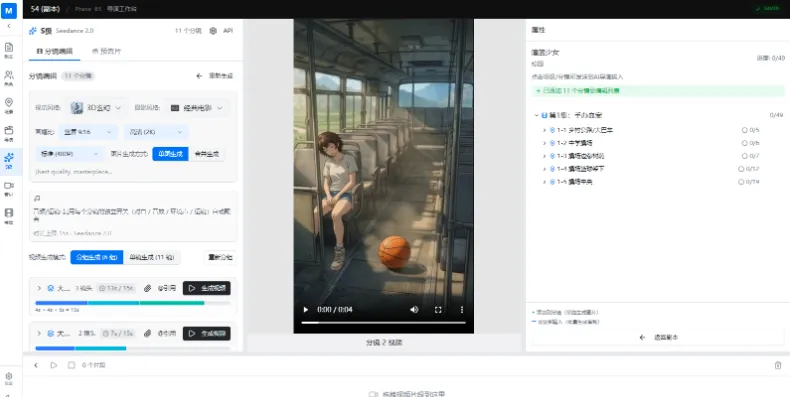
Task: Open the video player's three-dot menu
Action: tap(462, 309)
